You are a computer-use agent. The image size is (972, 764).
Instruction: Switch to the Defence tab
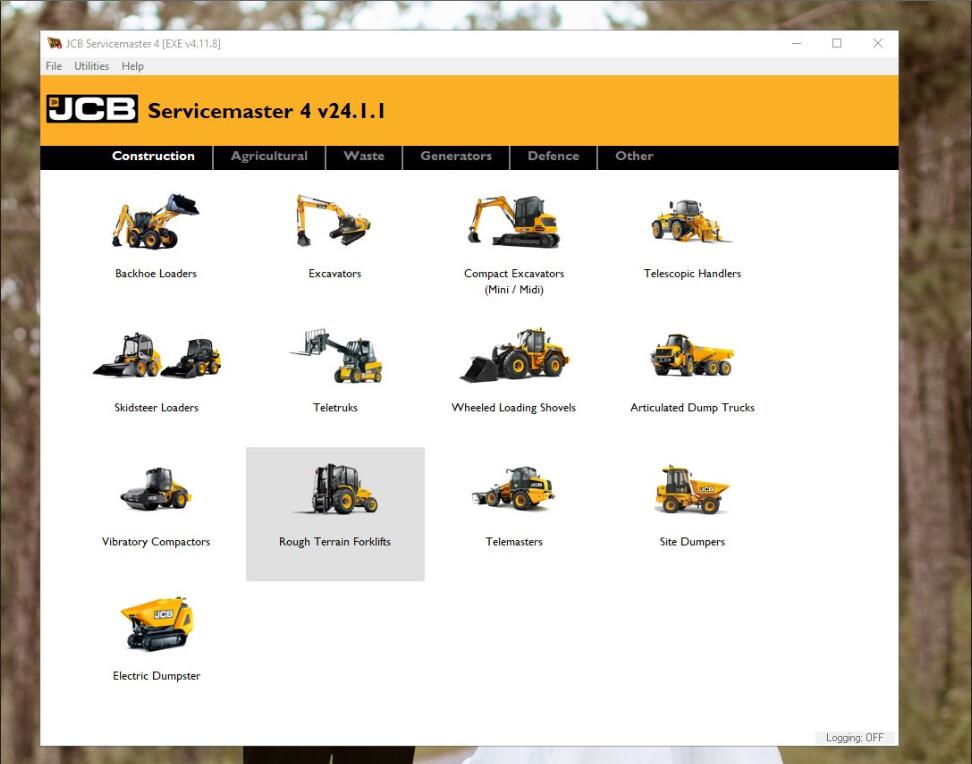click(x=554, y=156)
